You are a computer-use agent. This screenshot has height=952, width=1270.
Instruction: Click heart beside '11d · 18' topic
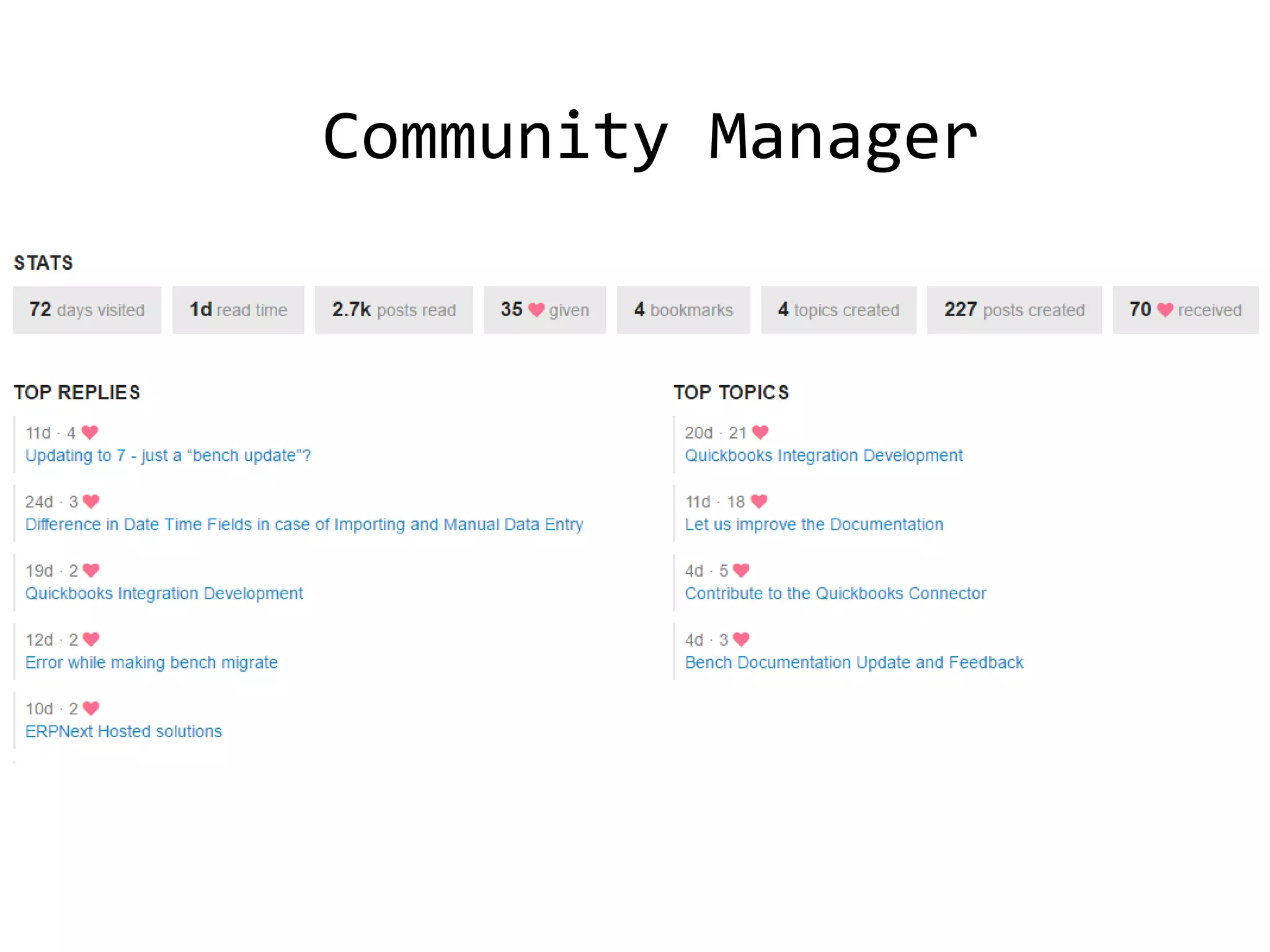pyautogui.click(x=759, y=501)
